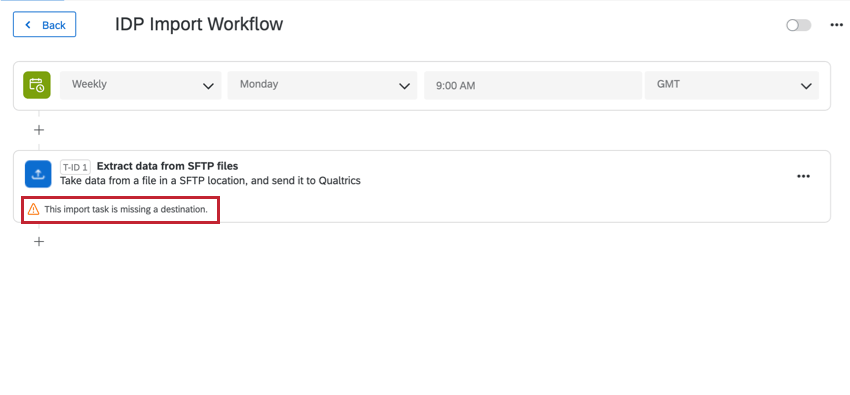Add a step after the schedule trigger
Screen dimensions: 850x395
click(x=39, y=130)
